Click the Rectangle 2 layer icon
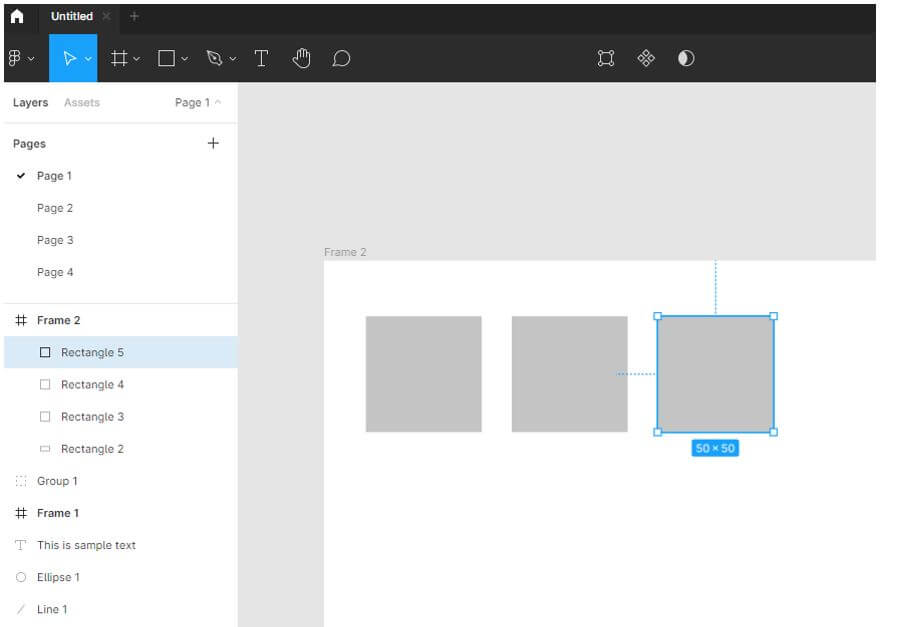Viewport: 916px width, 627px height. click(45, 449)
